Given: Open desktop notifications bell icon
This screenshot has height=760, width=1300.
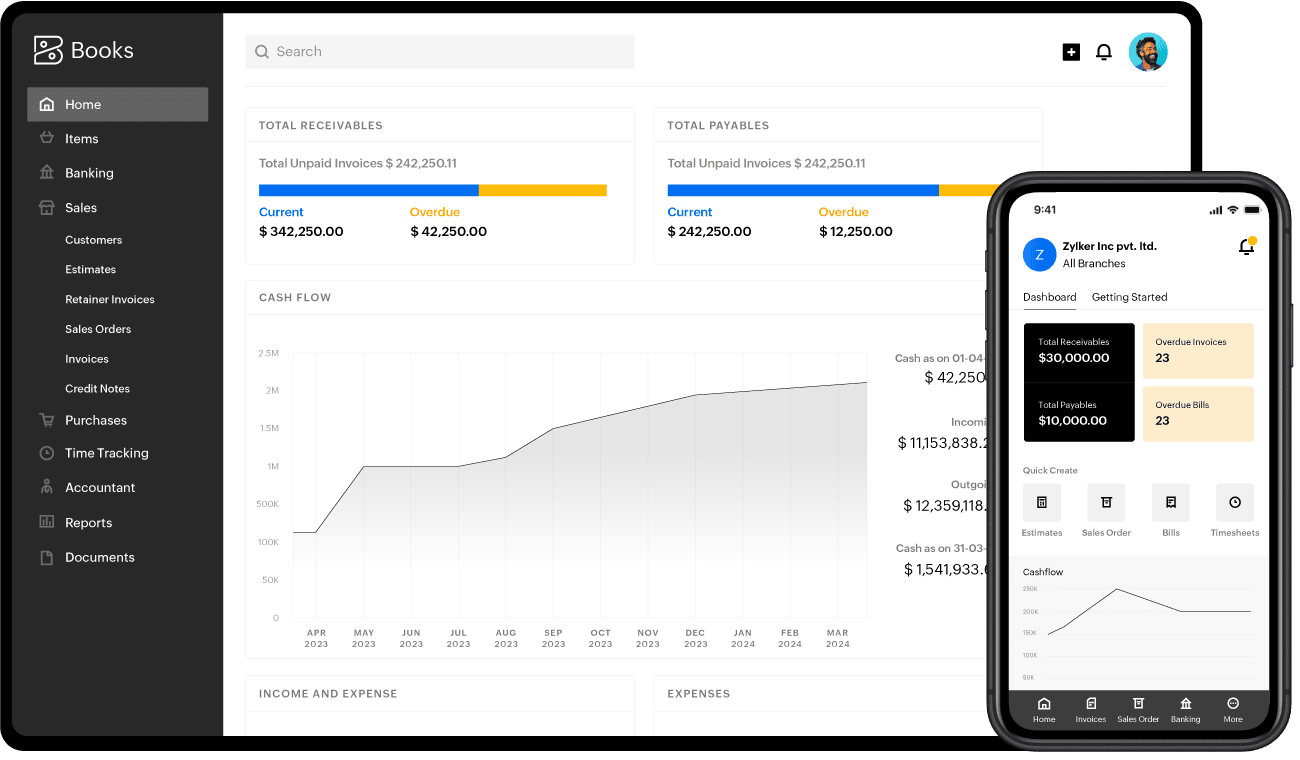Looking at the screenshot, I should 1104,52.
